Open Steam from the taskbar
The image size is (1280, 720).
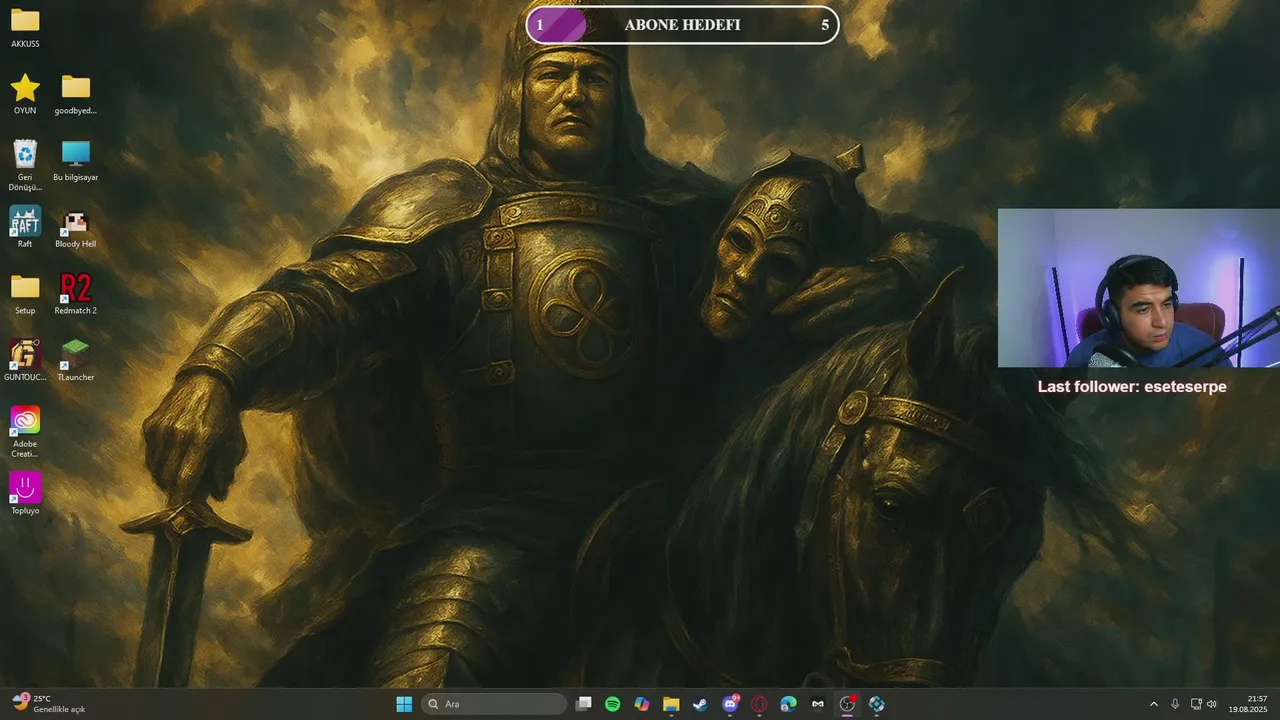coord(700,704)
